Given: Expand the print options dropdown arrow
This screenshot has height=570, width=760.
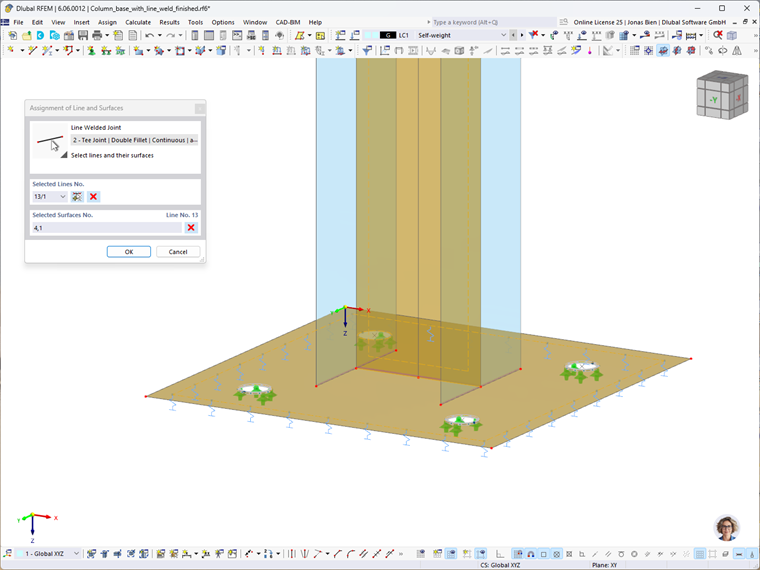Looking at the screenshot, I should pyautogui.click(x=107, y=35).
